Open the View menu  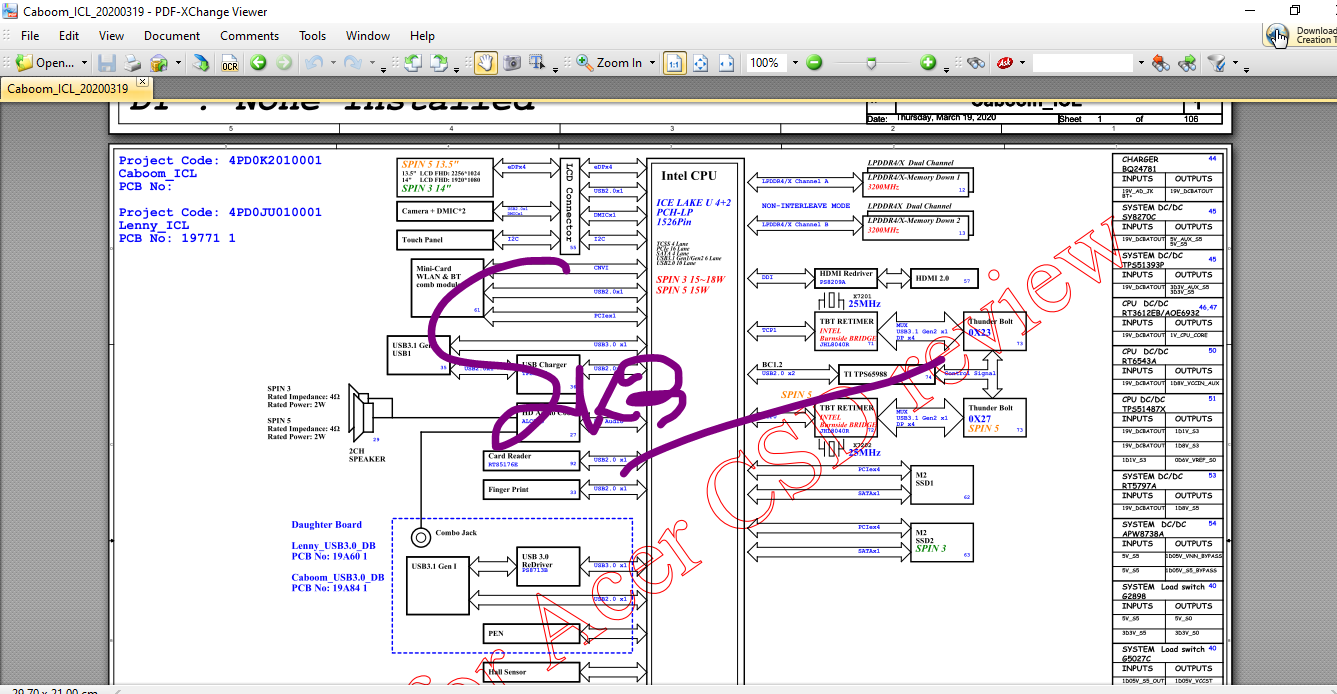[x=112, y=35]
